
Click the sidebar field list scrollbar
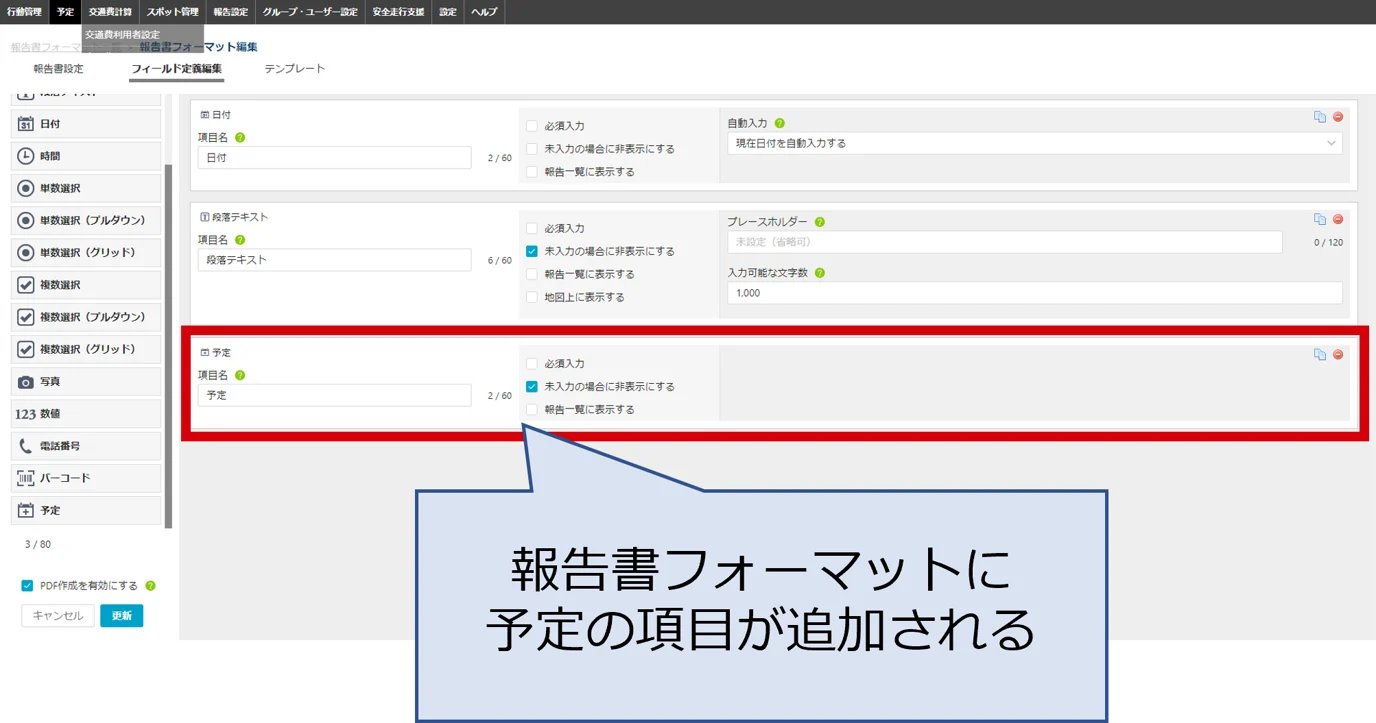(x=169, y=345)
